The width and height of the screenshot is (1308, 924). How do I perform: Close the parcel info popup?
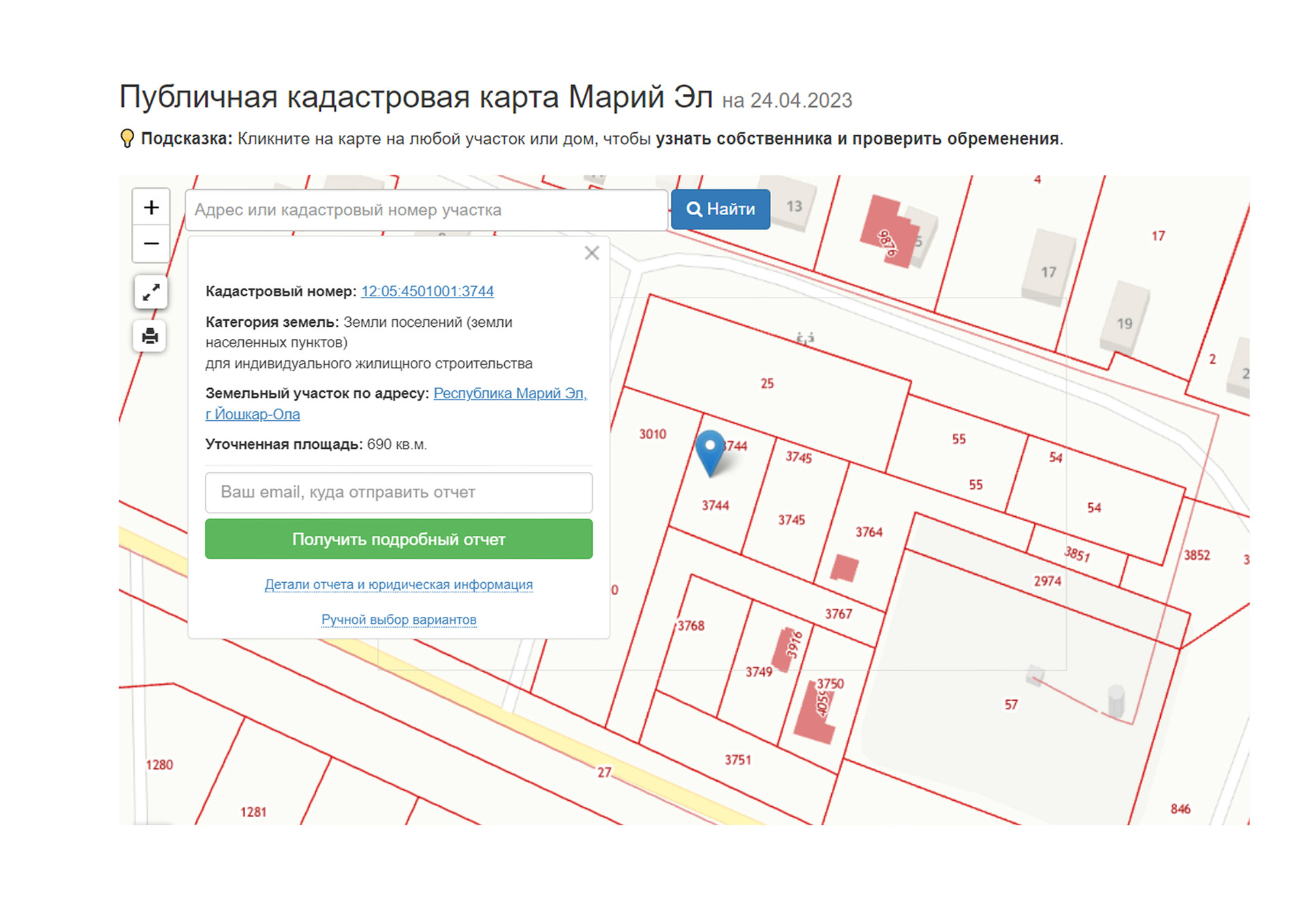[x=591, y=253]
